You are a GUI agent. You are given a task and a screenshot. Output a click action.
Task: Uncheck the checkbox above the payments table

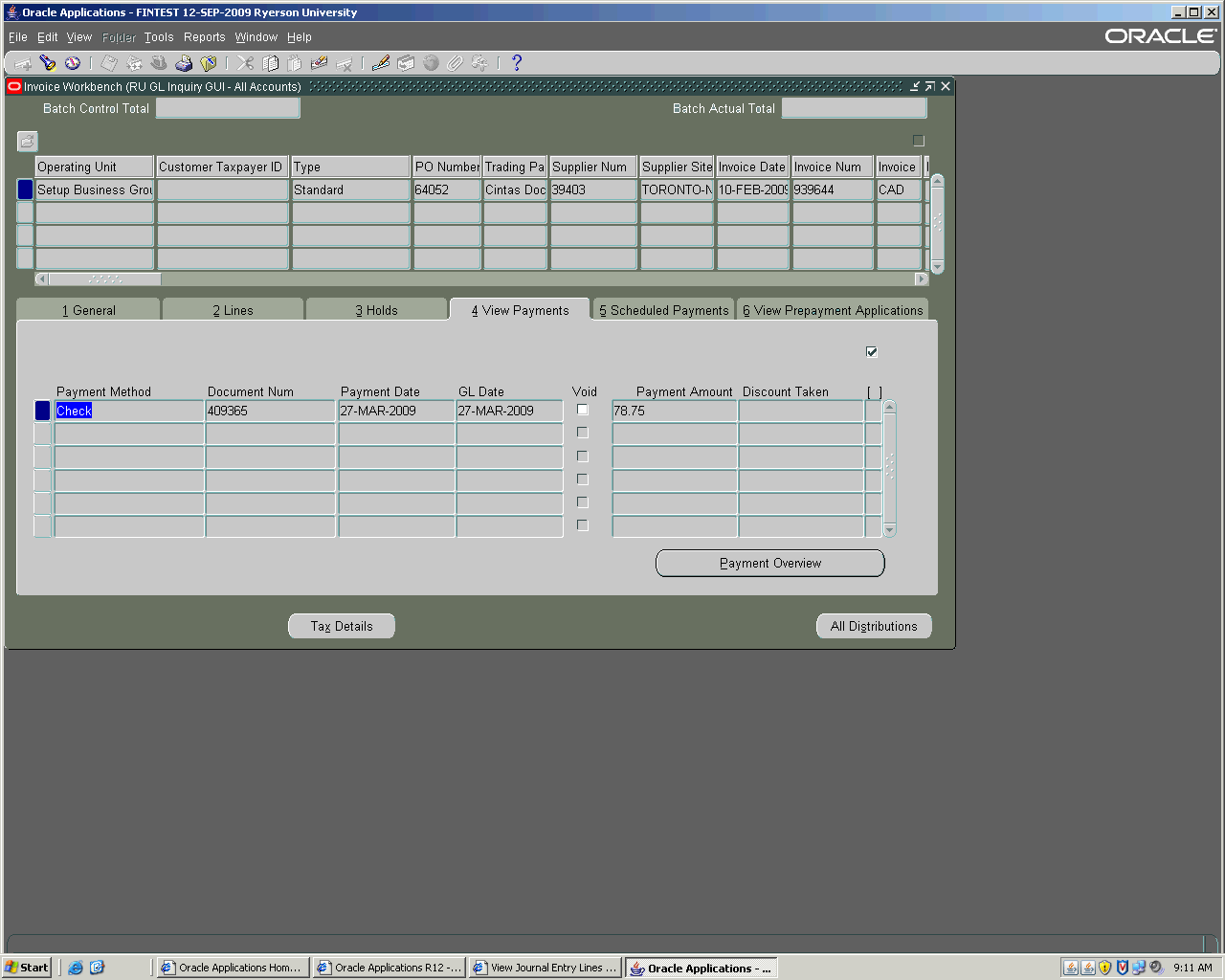pos(872,351)
